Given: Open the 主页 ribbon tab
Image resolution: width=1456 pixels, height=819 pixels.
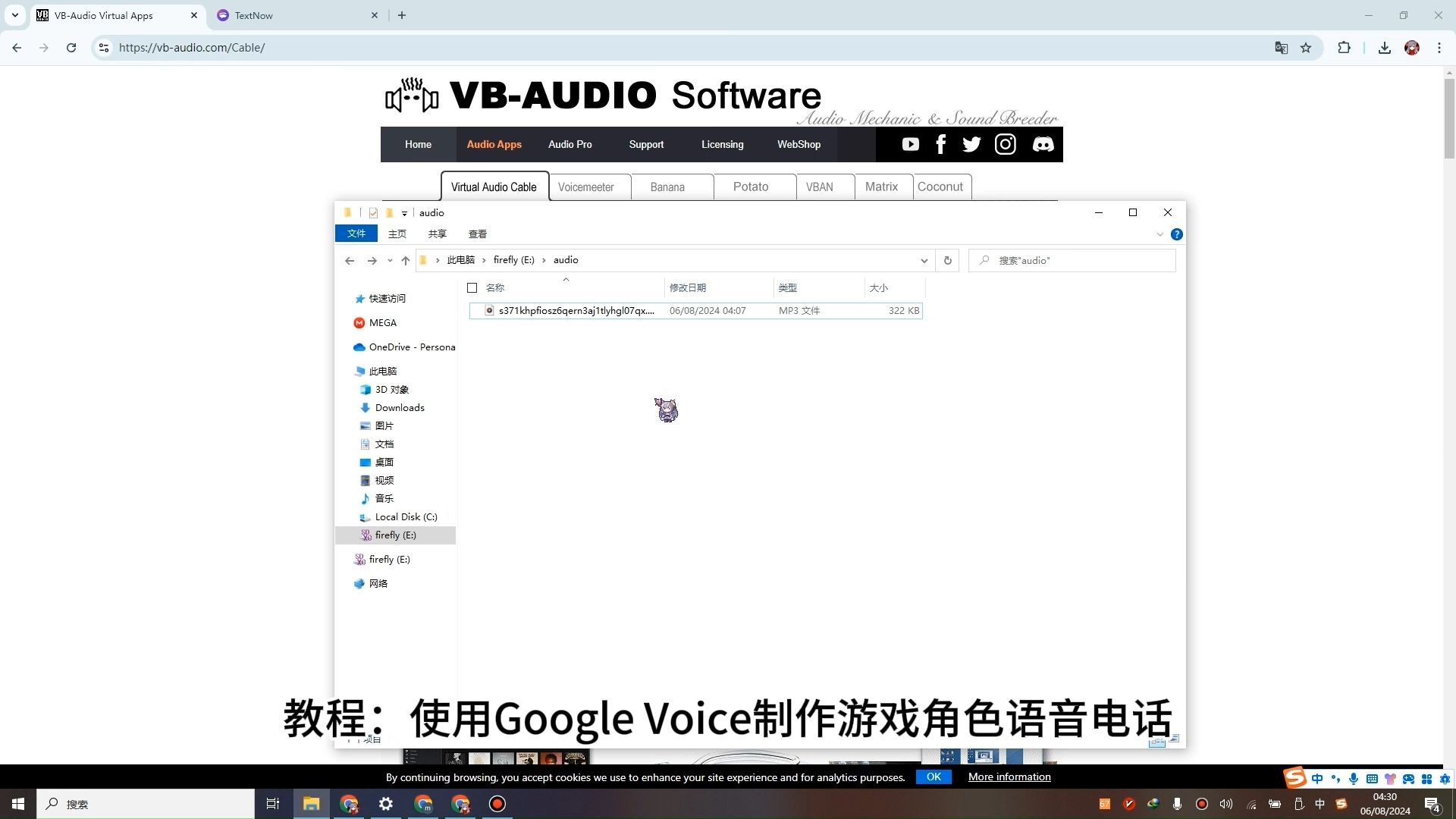Looking at the screenshot, I should 397,234.
